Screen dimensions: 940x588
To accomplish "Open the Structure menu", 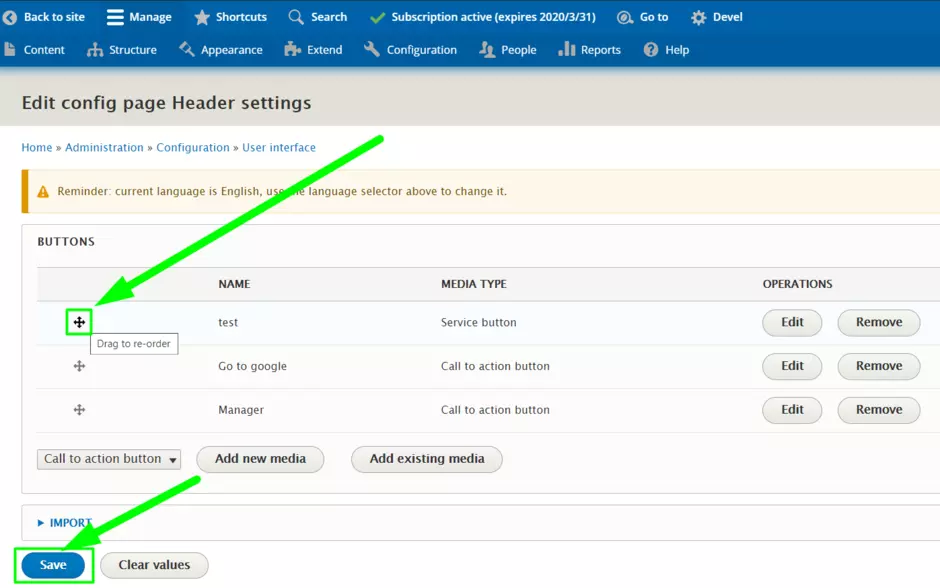I will [122, 50].
